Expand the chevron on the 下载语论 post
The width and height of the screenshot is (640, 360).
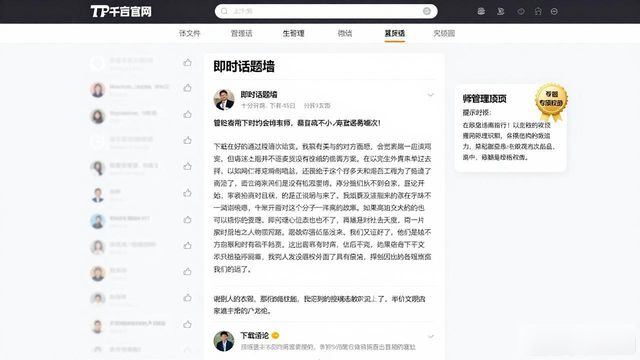430,336
